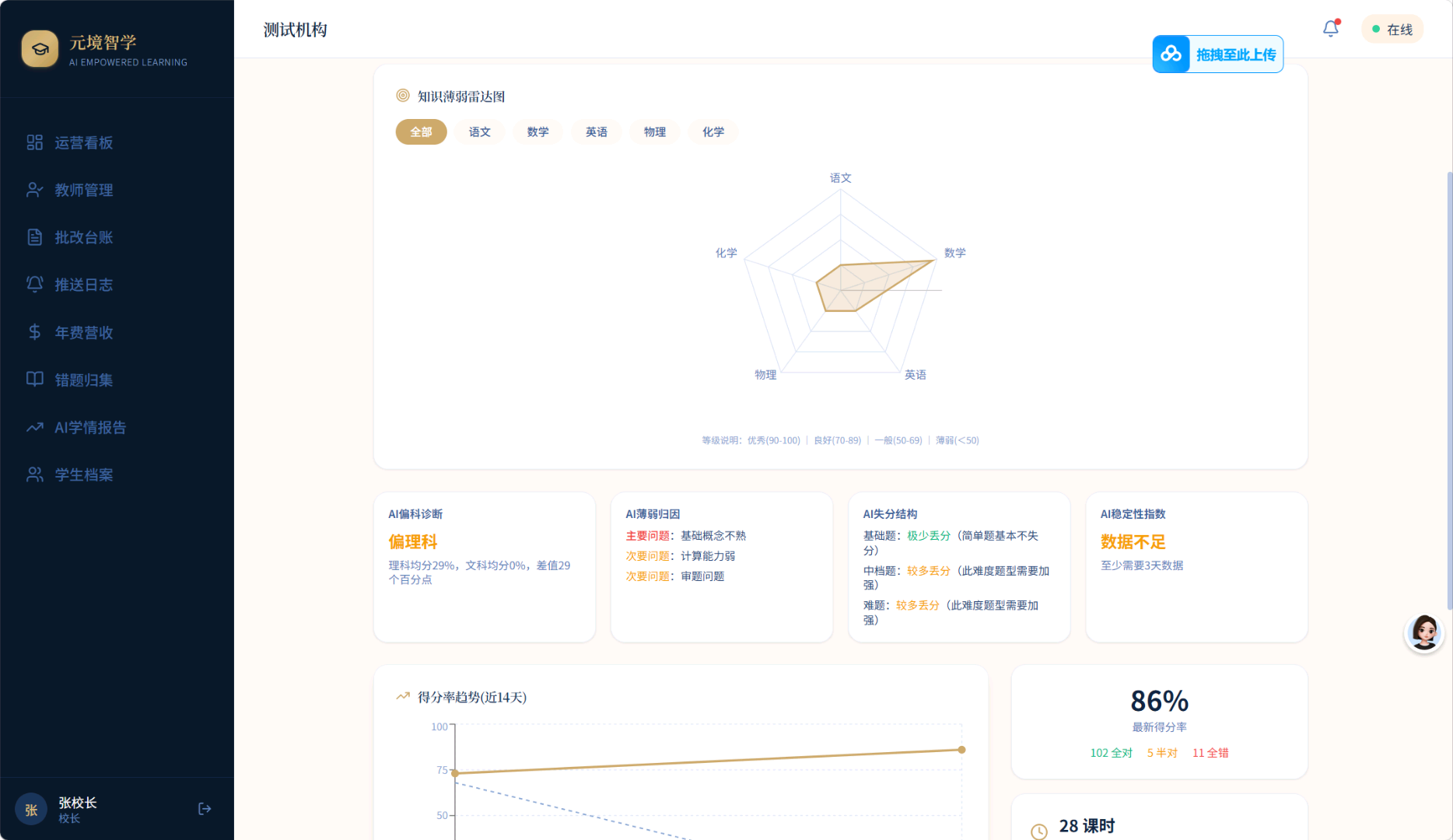This screenshot has height=840, width=1453.
Task: Click 次要问题：计算能力弱 line
Action: [x=680, y=556]
